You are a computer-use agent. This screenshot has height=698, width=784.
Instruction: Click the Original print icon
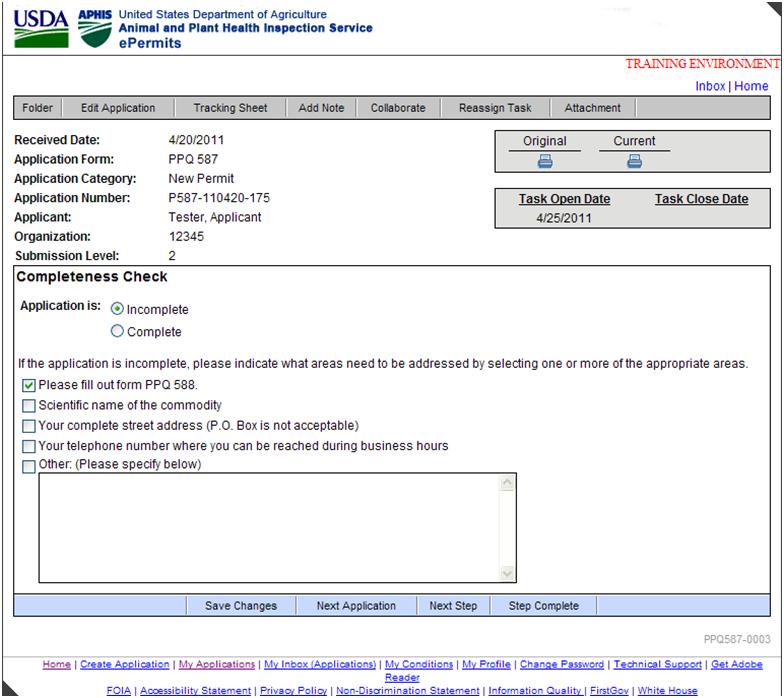[545, 161]
